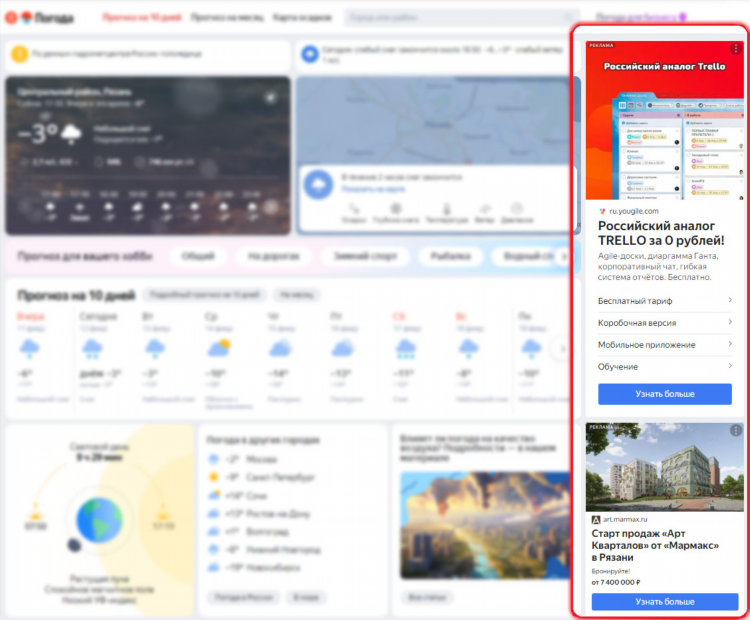
Task: Click Подробный прогноз на 10 дней chip
Action: pyautogui.click(x=205, y=295)
